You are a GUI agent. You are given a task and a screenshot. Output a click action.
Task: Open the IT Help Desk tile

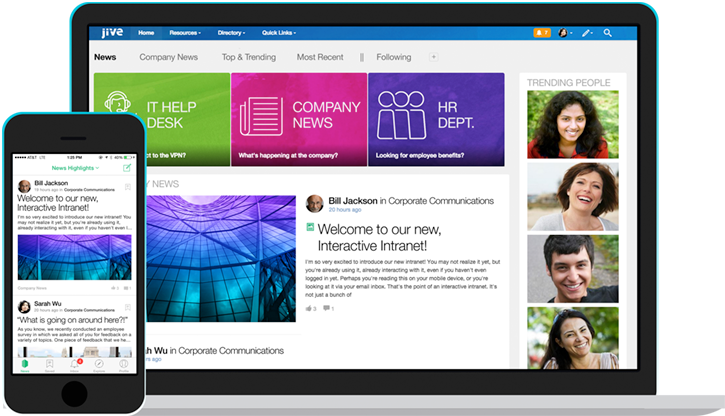tap(162, 119)
